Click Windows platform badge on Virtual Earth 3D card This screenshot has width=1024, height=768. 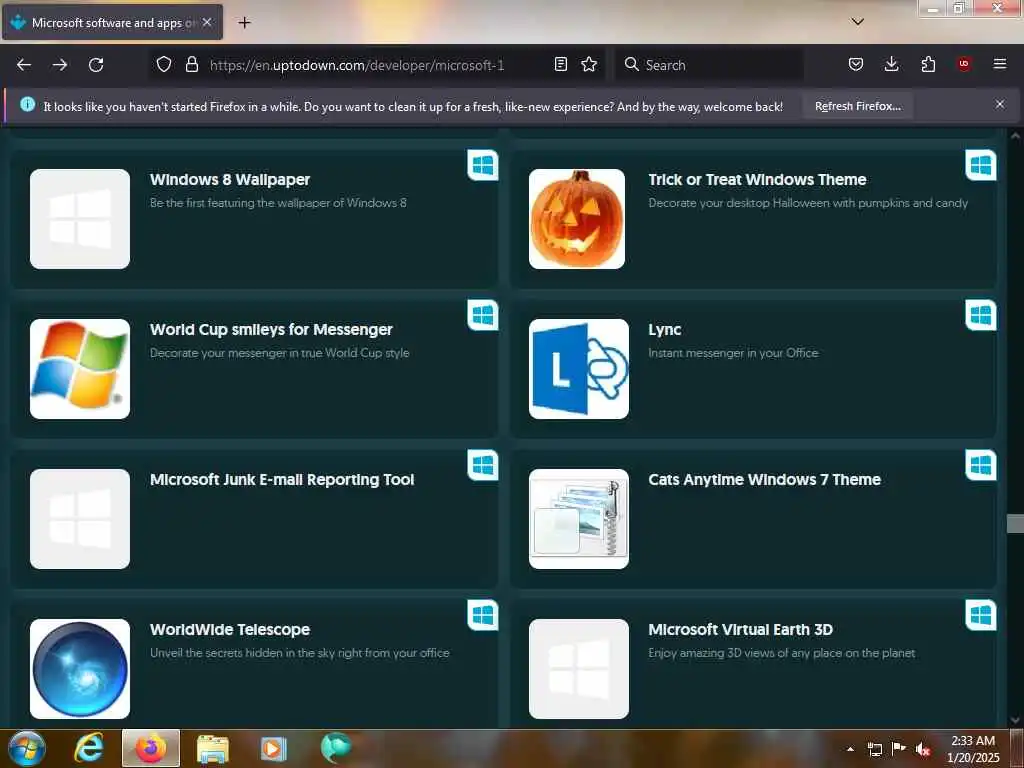tap(981, 615)
